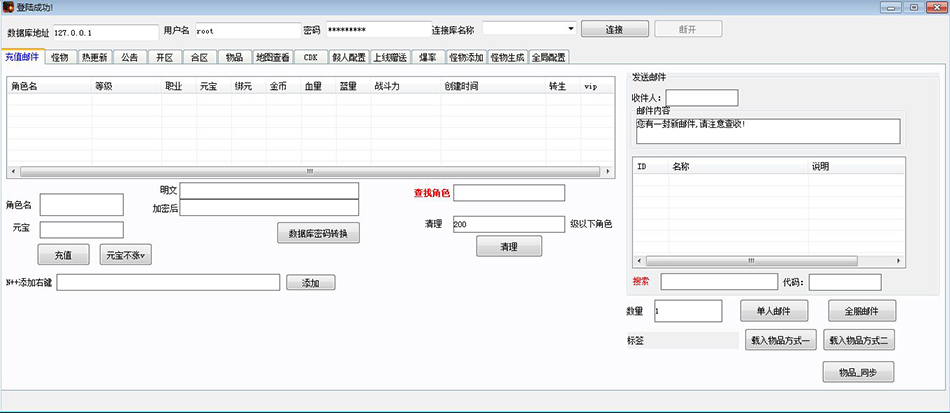950x413 pixels.
Task: Click the 战斗力 column header
Action: [x=406, y=87]
